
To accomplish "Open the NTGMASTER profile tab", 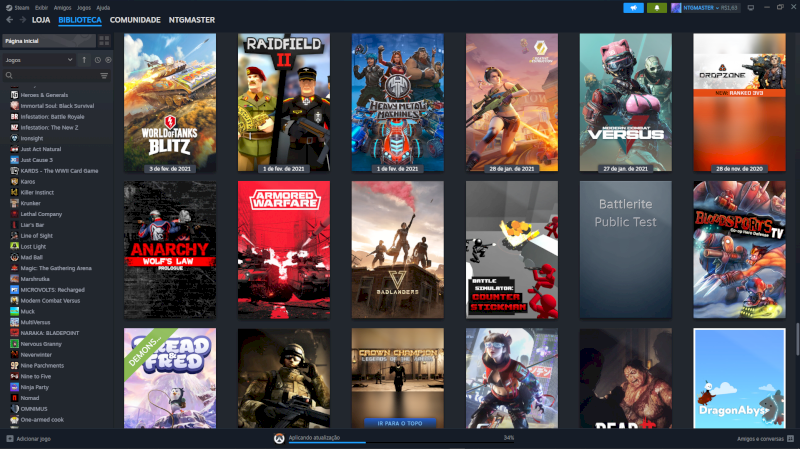I will [192, 20].
